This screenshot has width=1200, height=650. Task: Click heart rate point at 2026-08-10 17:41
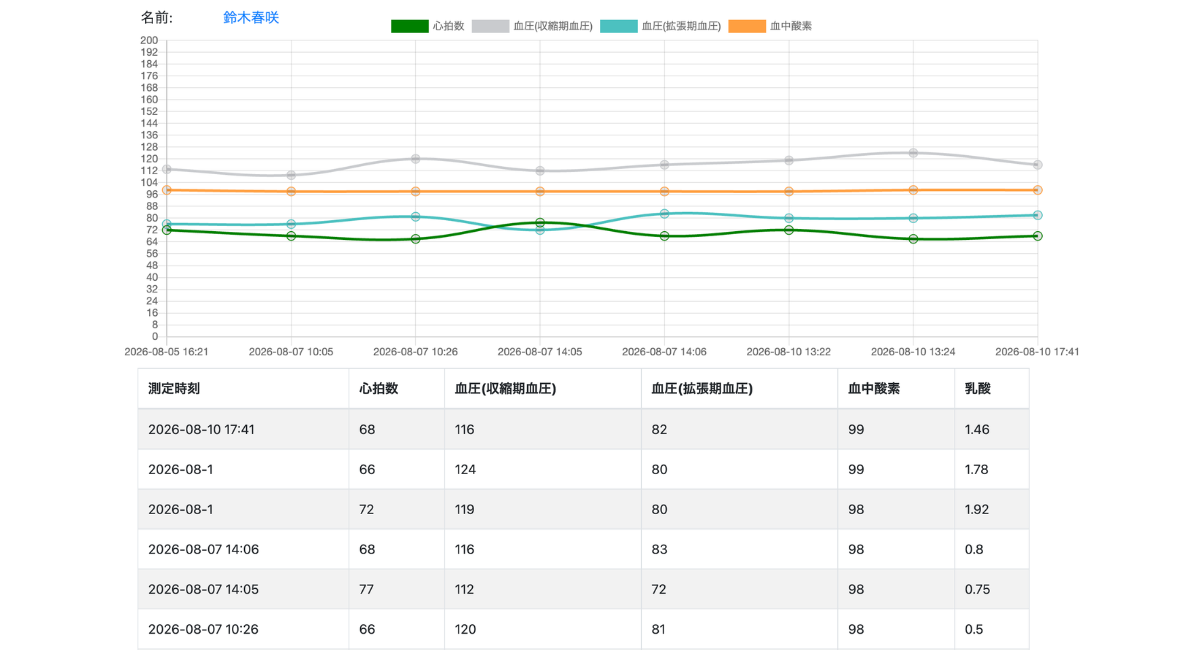[x=1038, y=236]
